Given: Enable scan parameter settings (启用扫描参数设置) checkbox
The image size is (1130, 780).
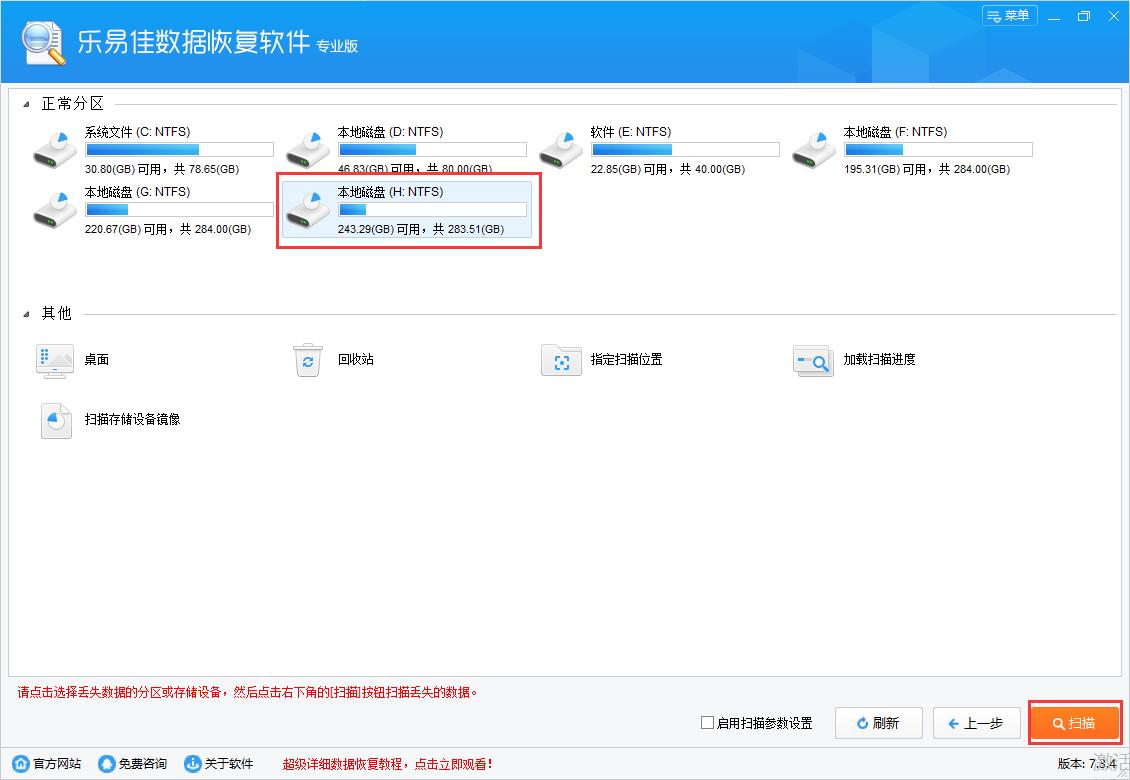Looking at the screenshot, I should pos(708,723).
